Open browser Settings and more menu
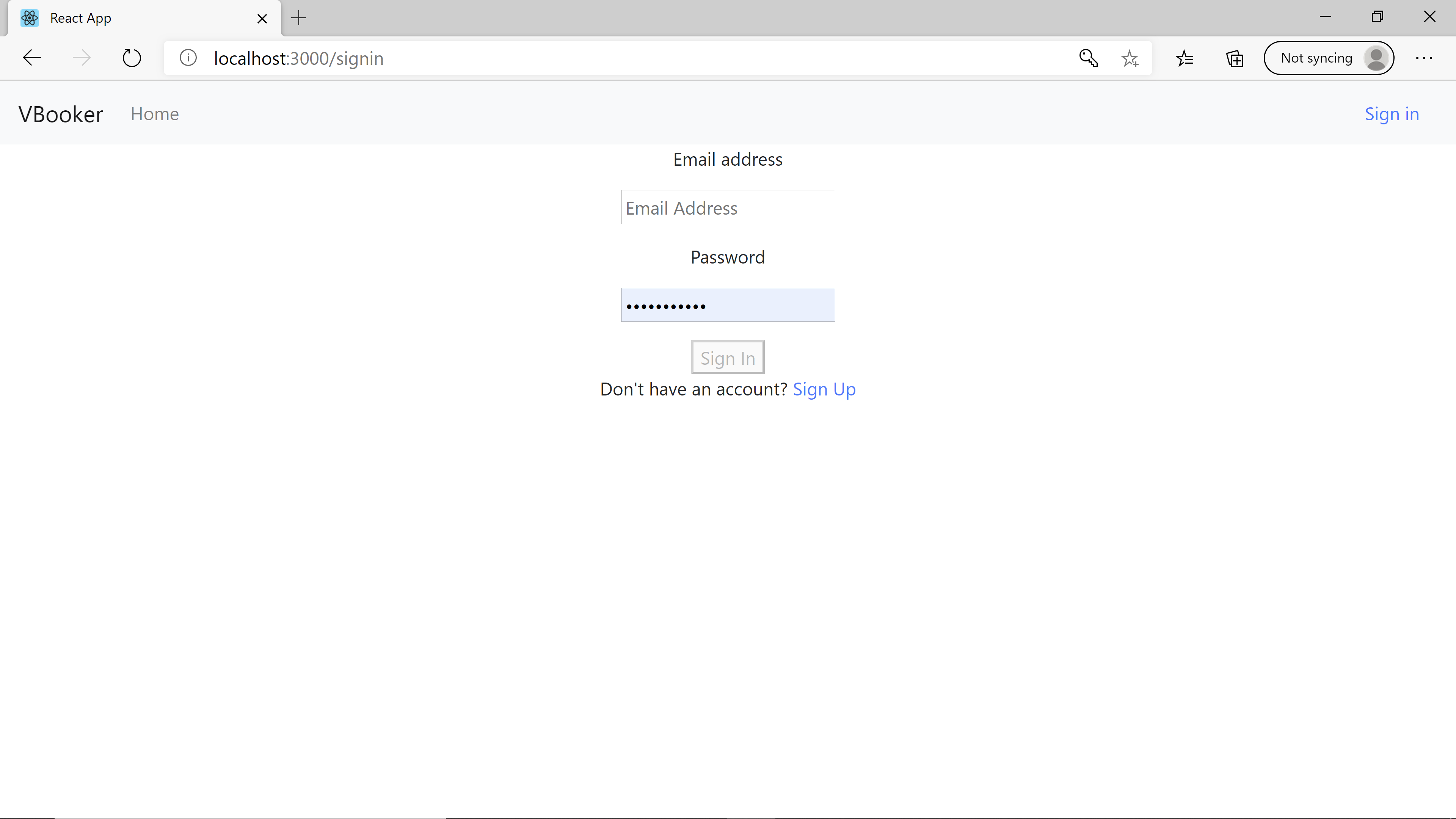 pyautogui.click(x=1424, y=58)
